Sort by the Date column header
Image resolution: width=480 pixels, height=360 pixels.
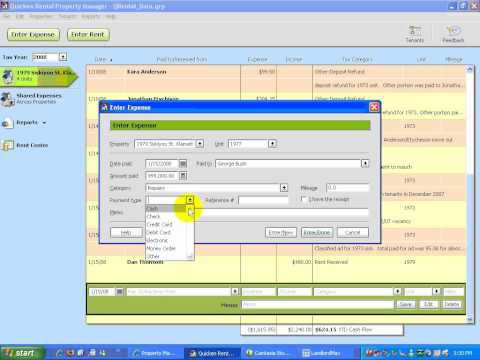point(101,59)
